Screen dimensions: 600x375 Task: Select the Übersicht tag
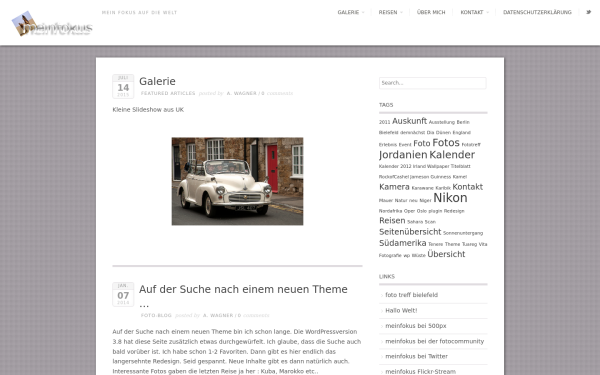(x=446, y=254)
